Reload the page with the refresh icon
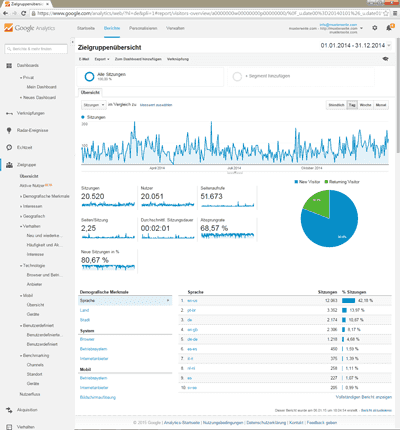Screen dimensions: 400x430 point(23,13)
